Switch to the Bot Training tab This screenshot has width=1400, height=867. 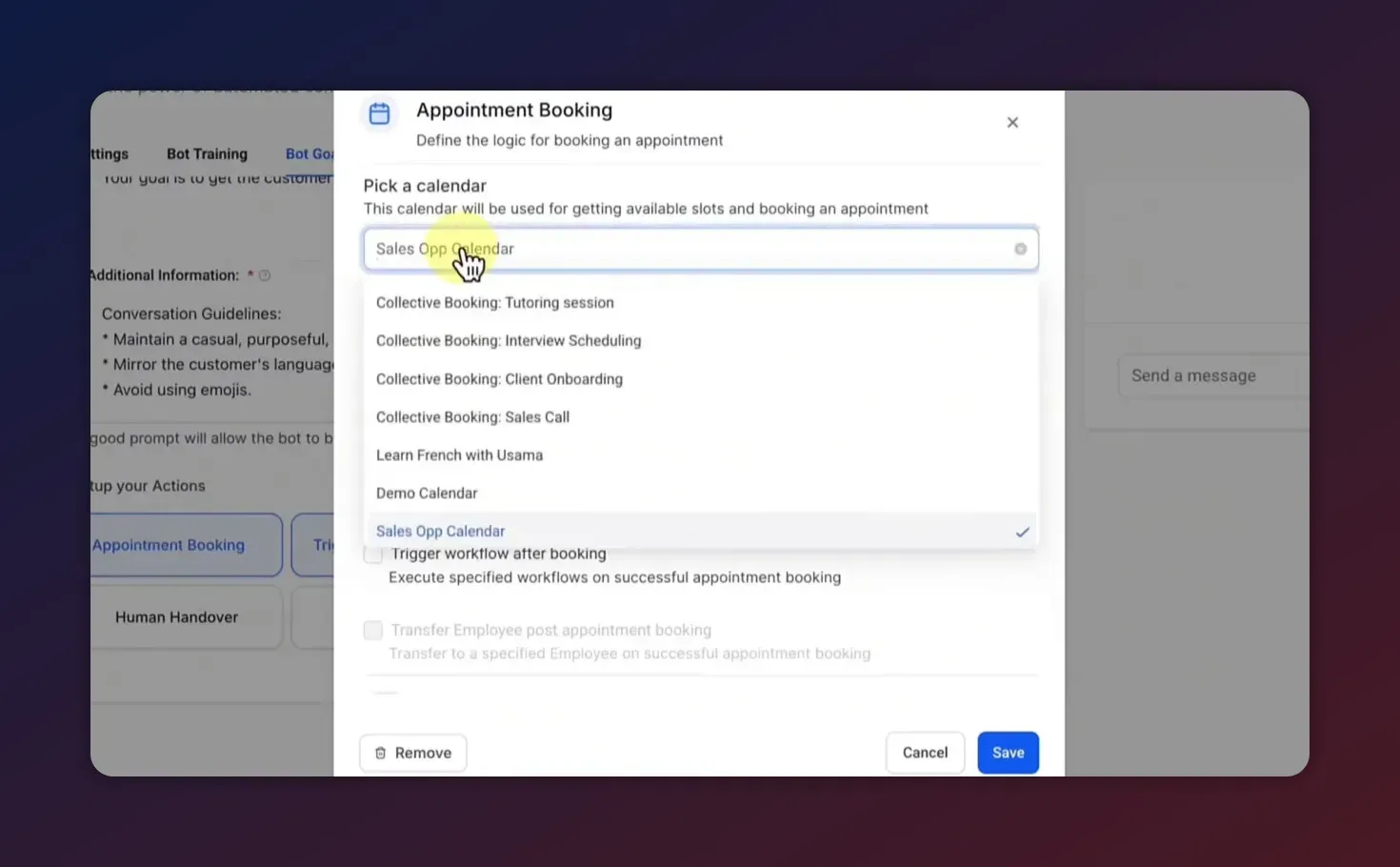point(207,153)
